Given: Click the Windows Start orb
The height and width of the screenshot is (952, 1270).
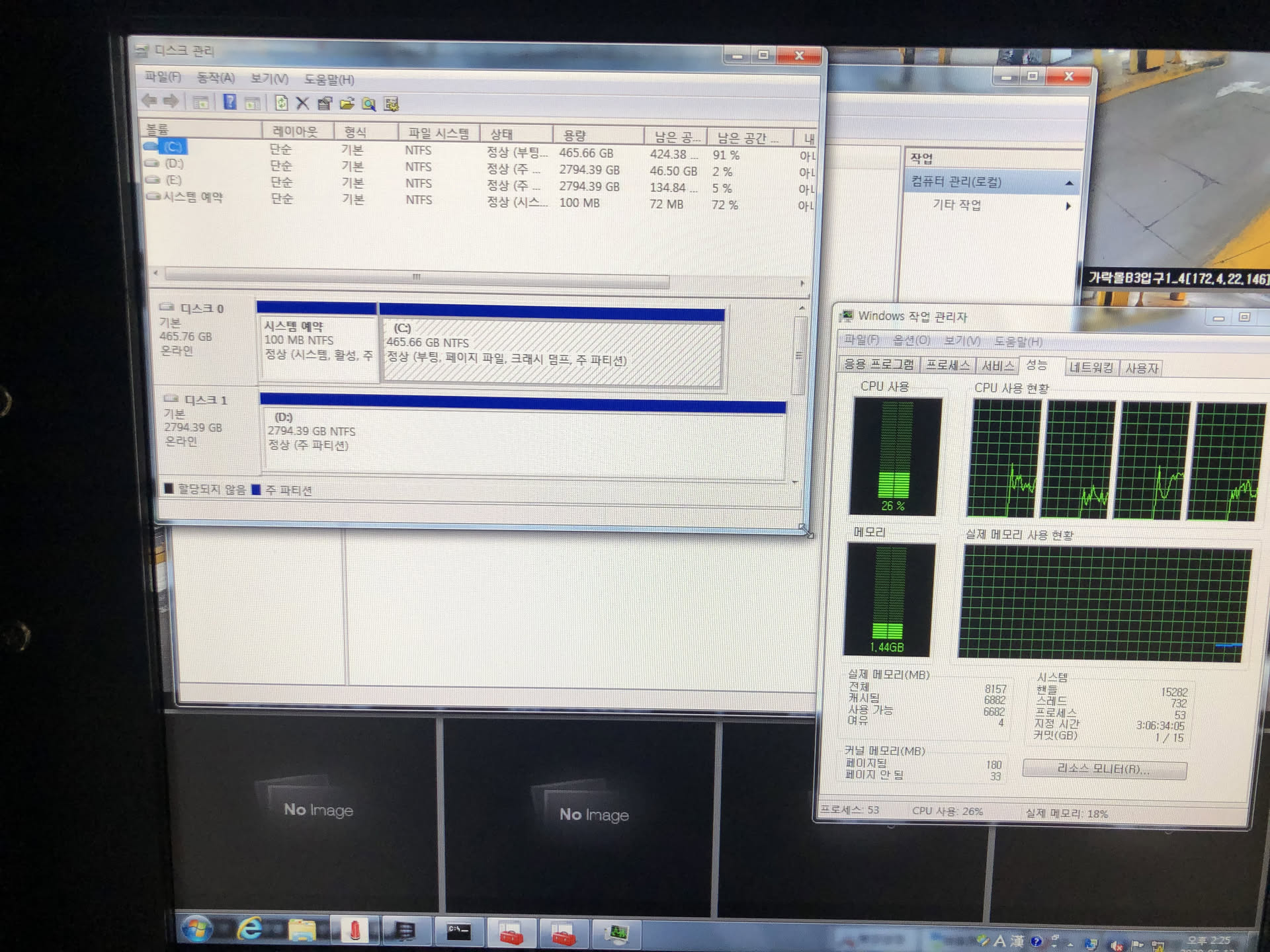Looking at the screenshot, I should (x=196, y=930).
